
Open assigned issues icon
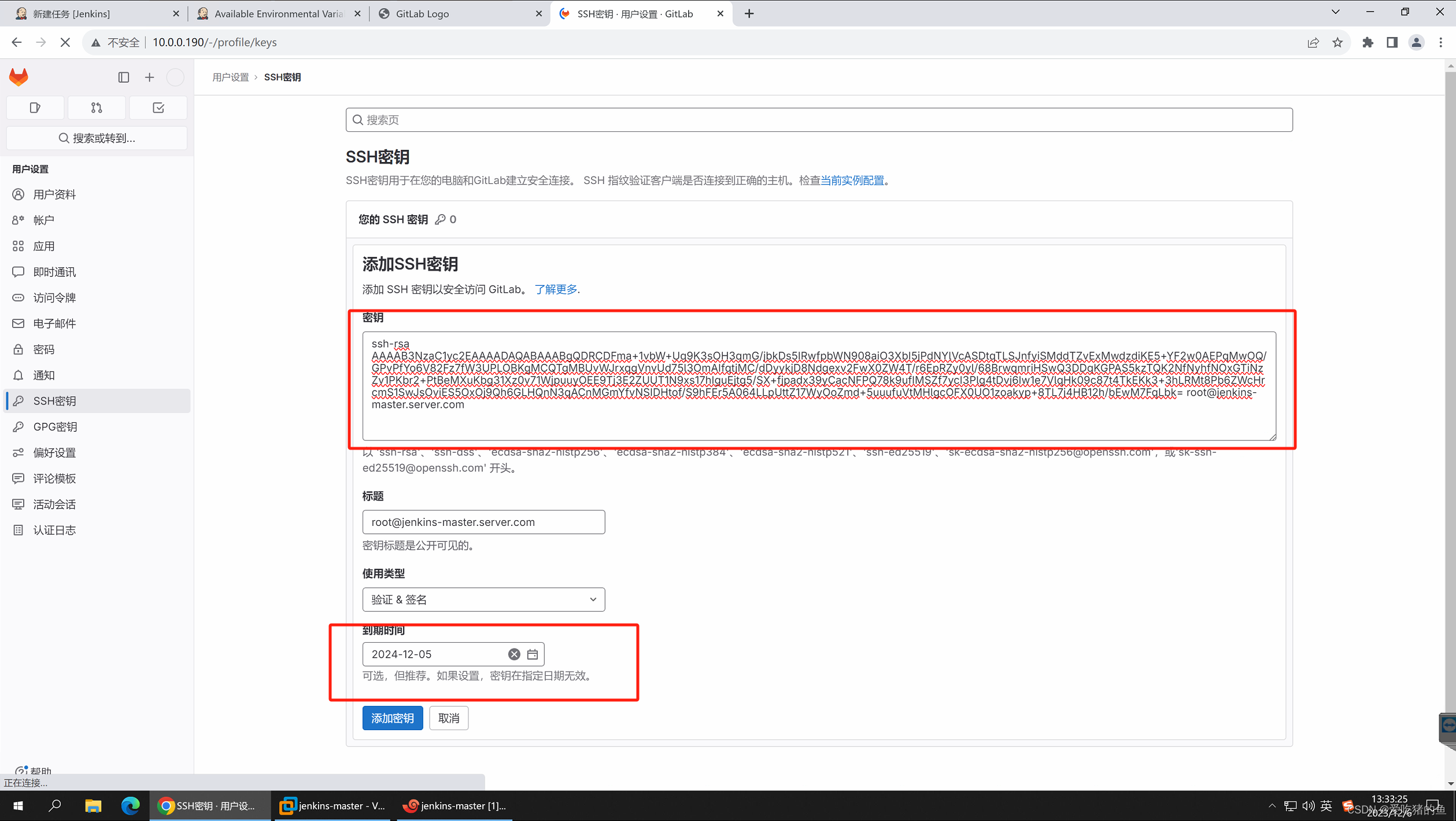(35, 108)
